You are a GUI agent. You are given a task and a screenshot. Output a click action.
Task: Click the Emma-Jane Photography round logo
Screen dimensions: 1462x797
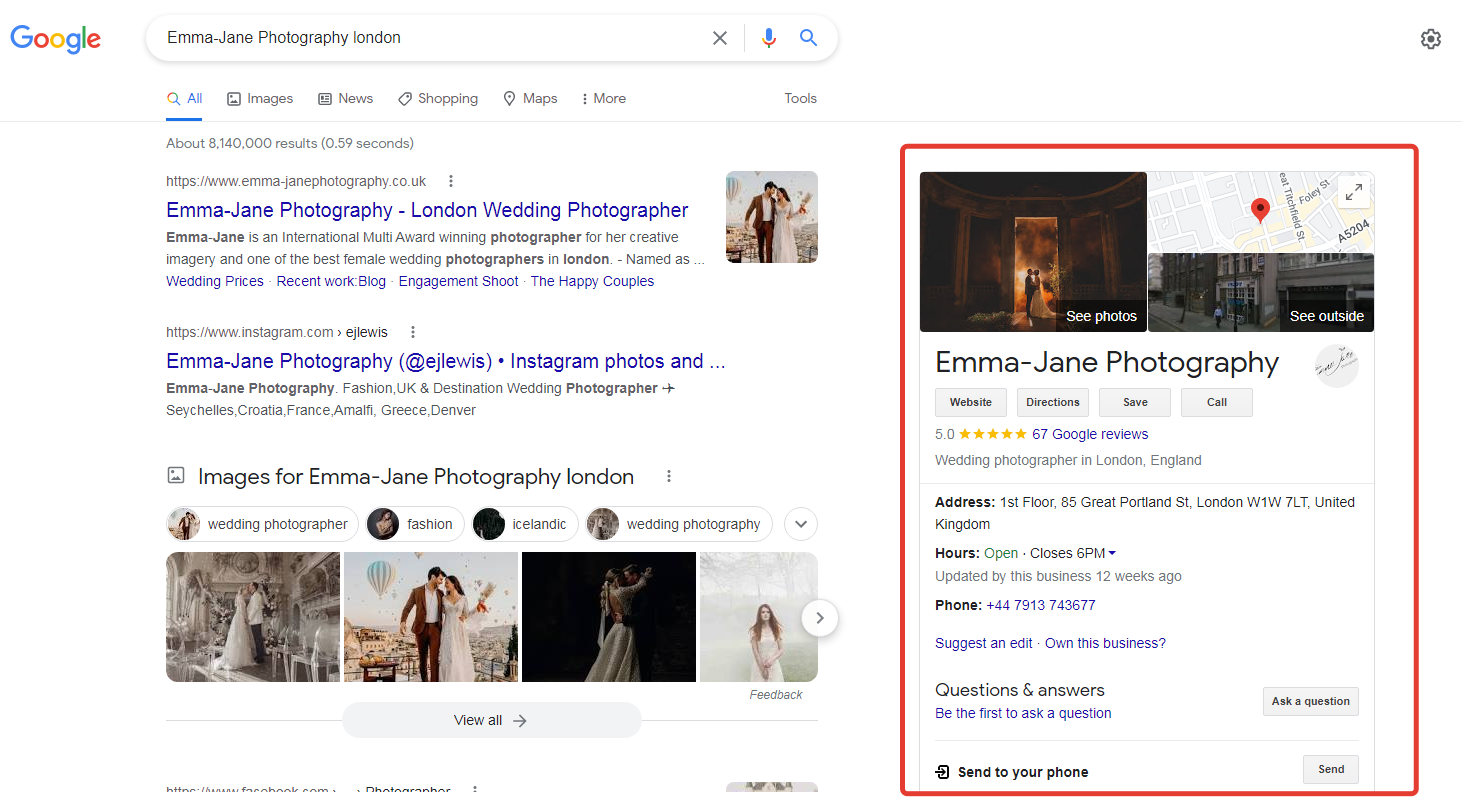click(1337, 365)
